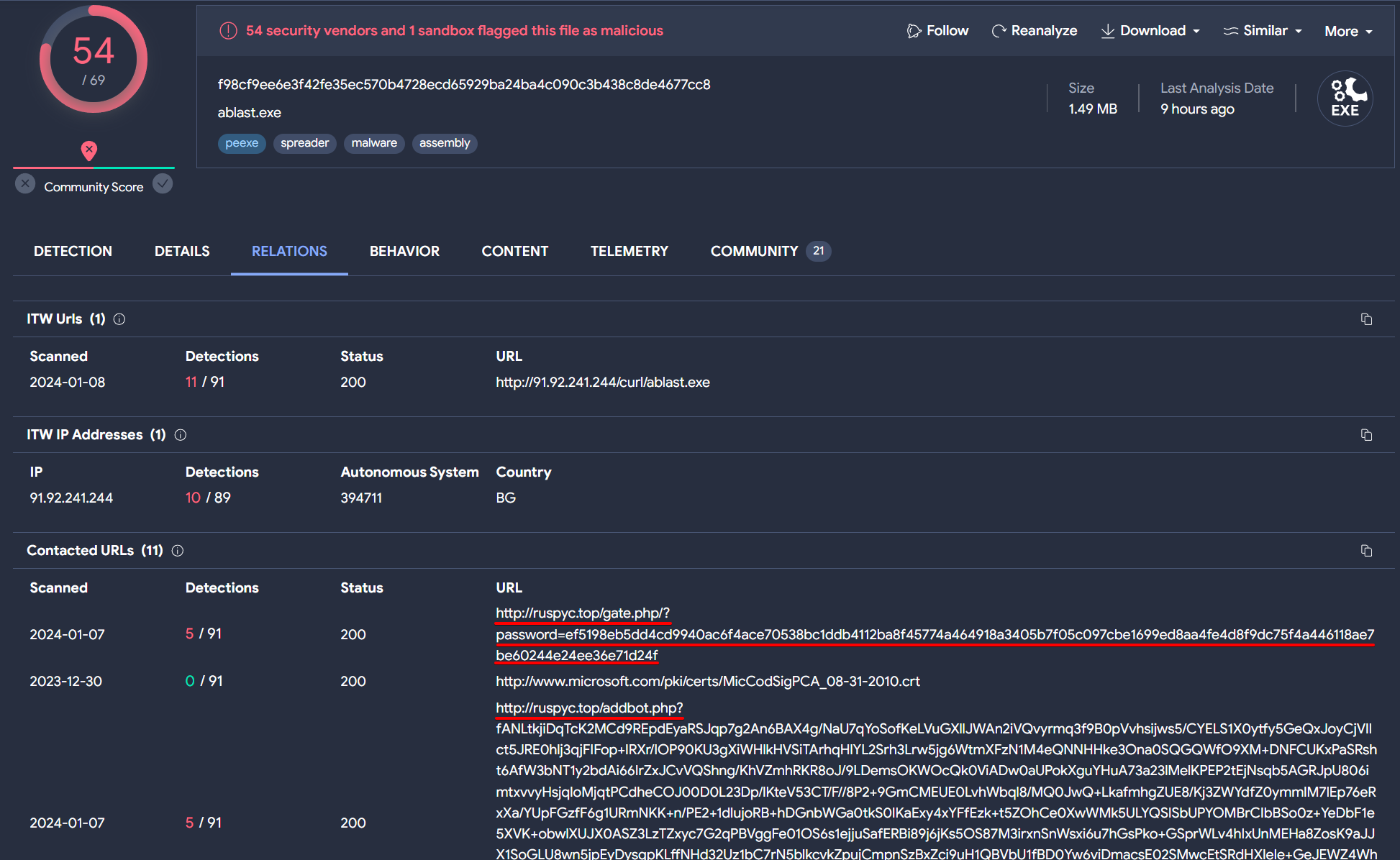Click the Reanalyze refresh icon

click(x=999, y=31)
